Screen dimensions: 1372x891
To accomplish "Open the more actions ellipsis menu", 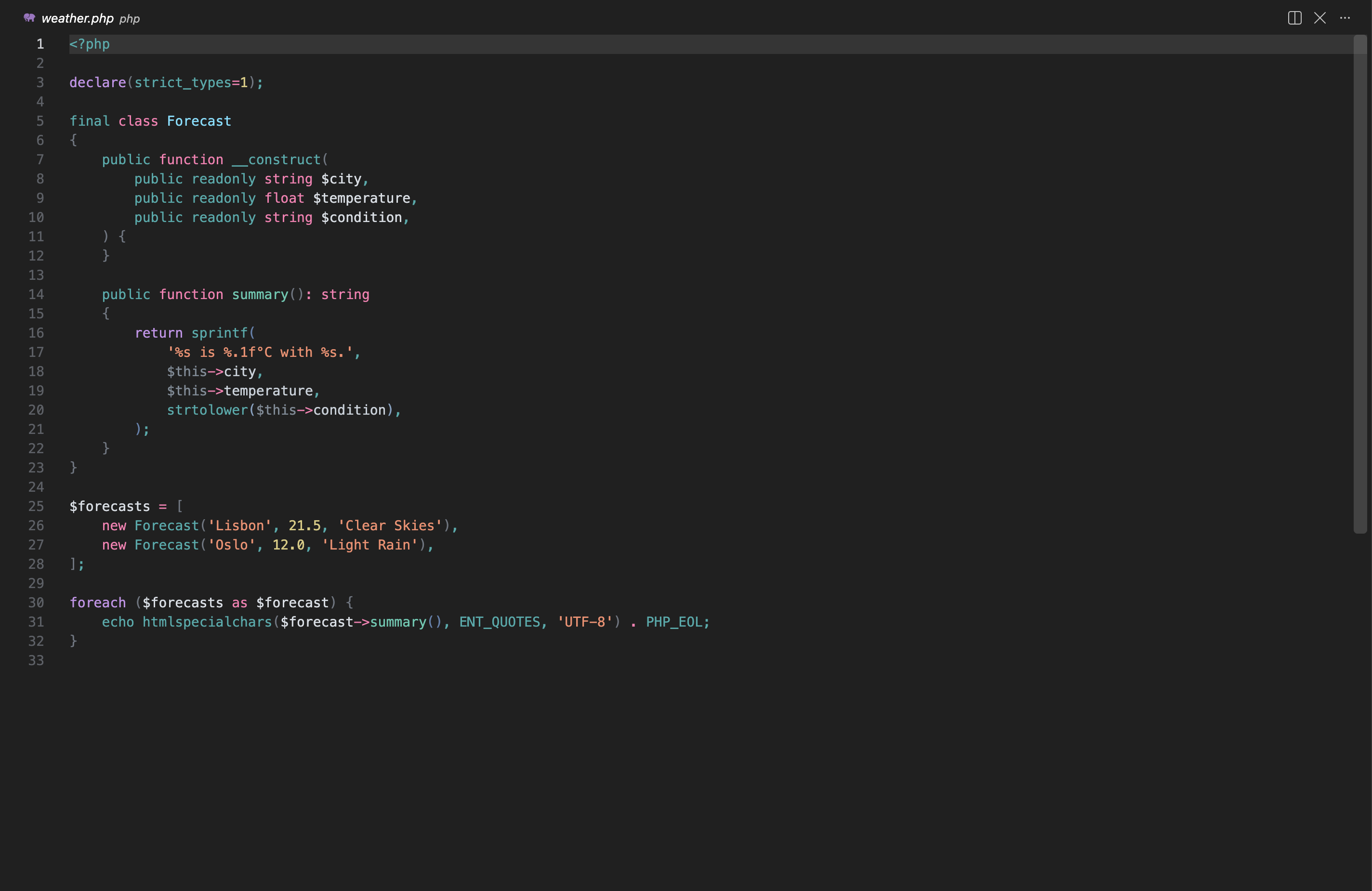I will (1345, 18).
